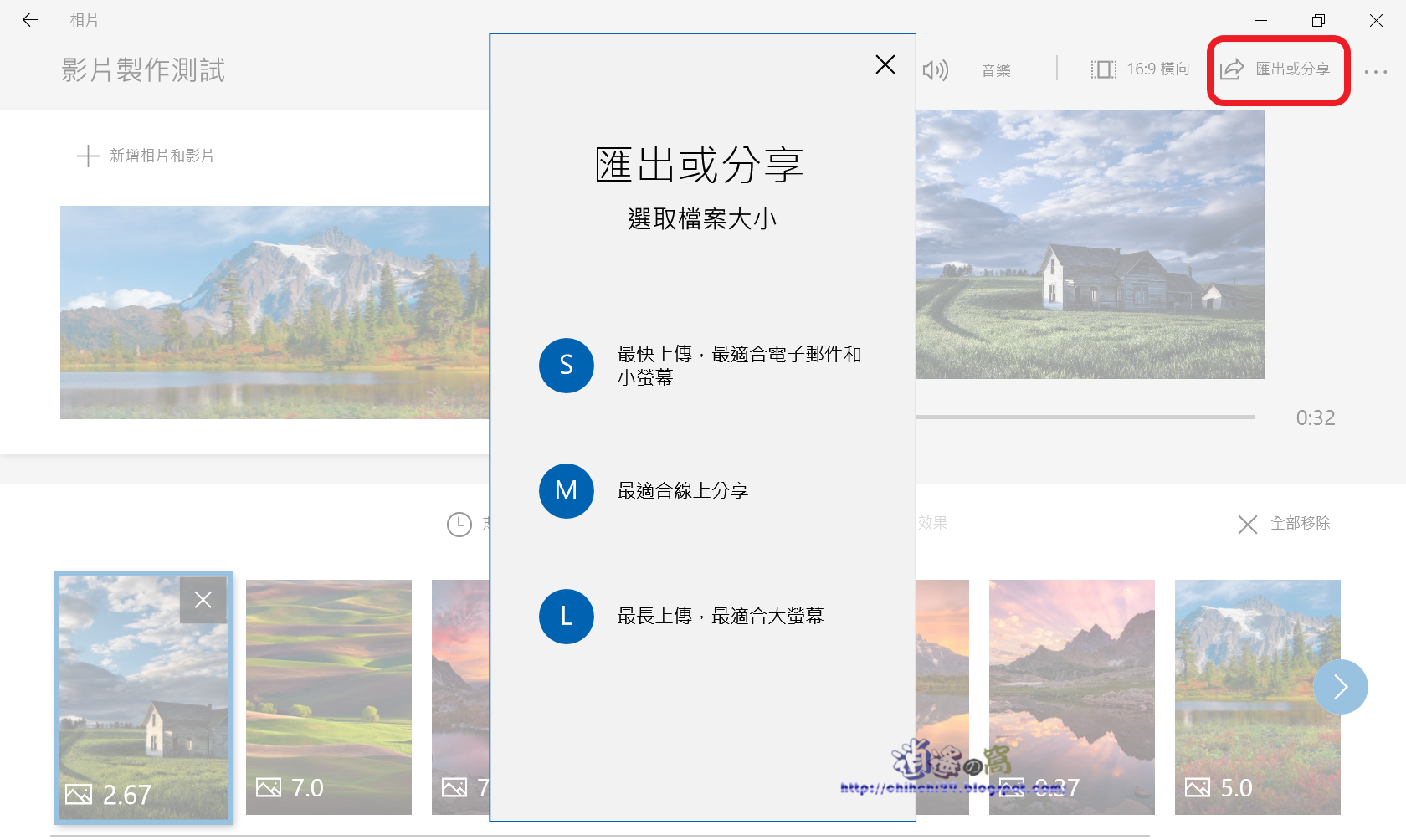Viewport: 1406px width, 840px height.
Task: Select the 5.0 mountain lake storyboard clip
Action: tap(1258, 697)
